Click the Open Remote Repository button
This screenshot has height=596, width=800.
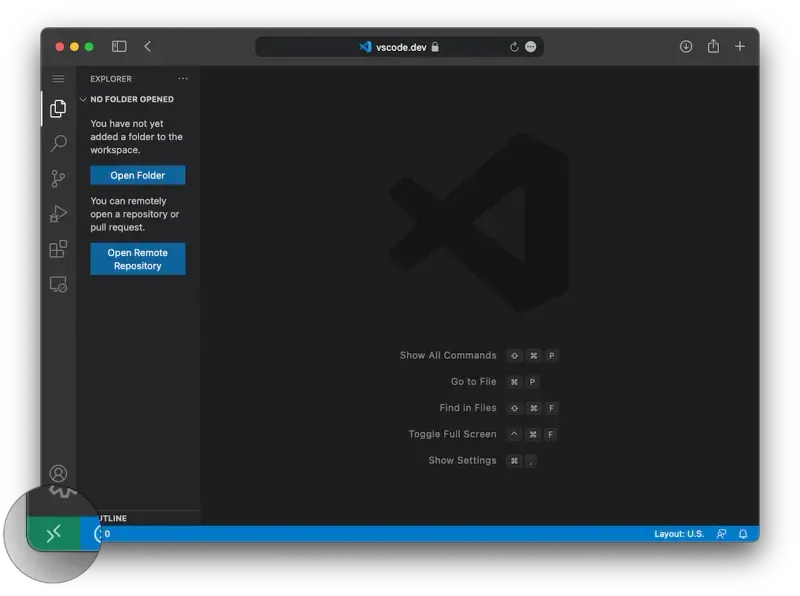[138, 259]
